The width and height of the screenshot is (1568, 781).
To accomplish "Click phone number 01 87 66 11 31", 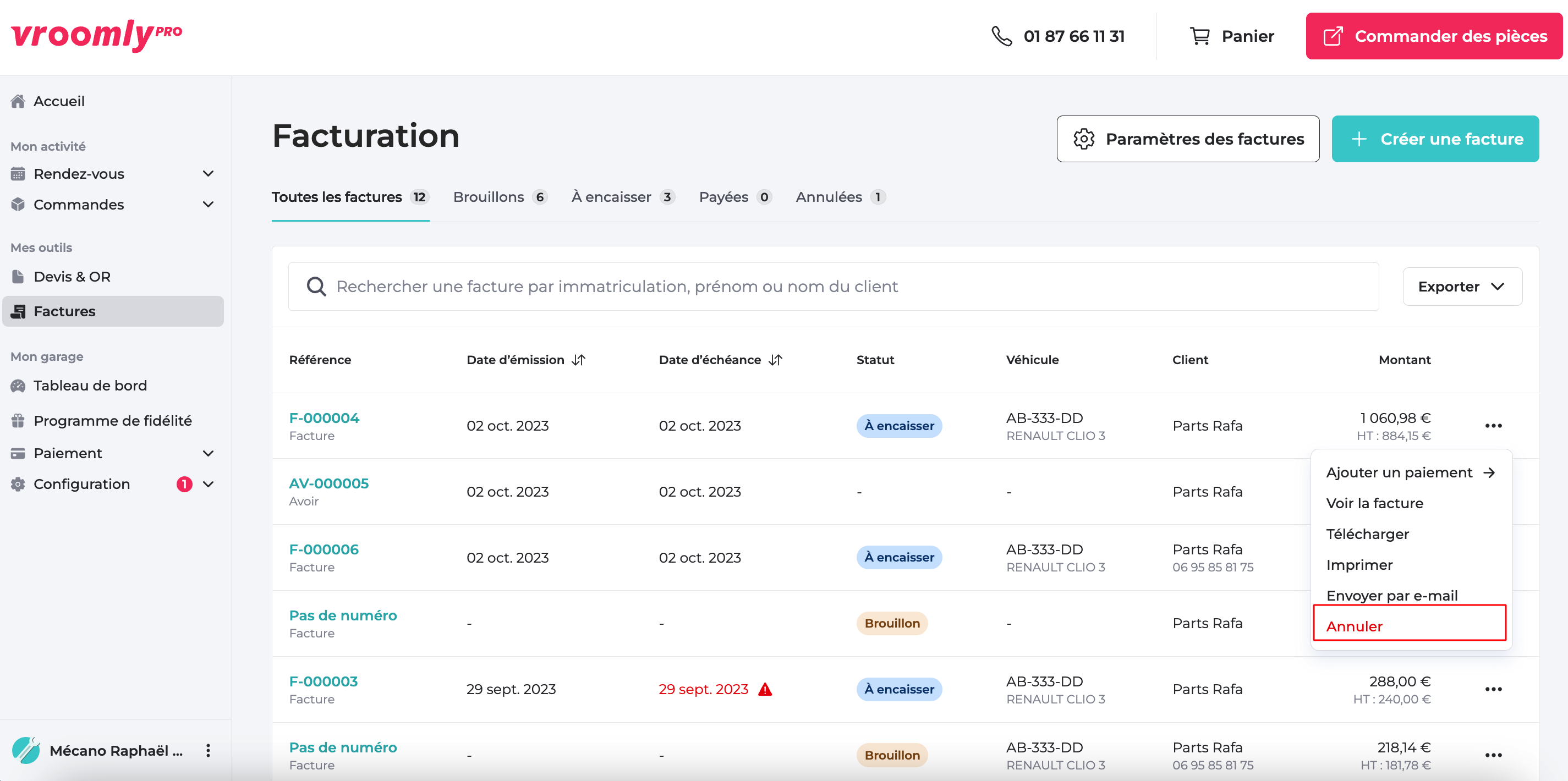I will (x=1074, y=36).
